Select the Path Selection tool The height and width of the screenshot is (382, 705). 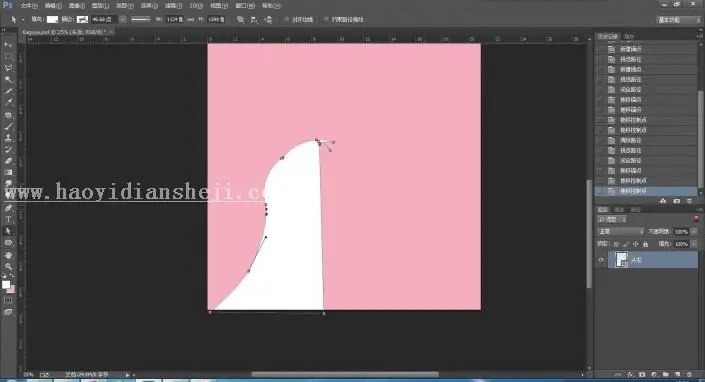coord(8,231)
